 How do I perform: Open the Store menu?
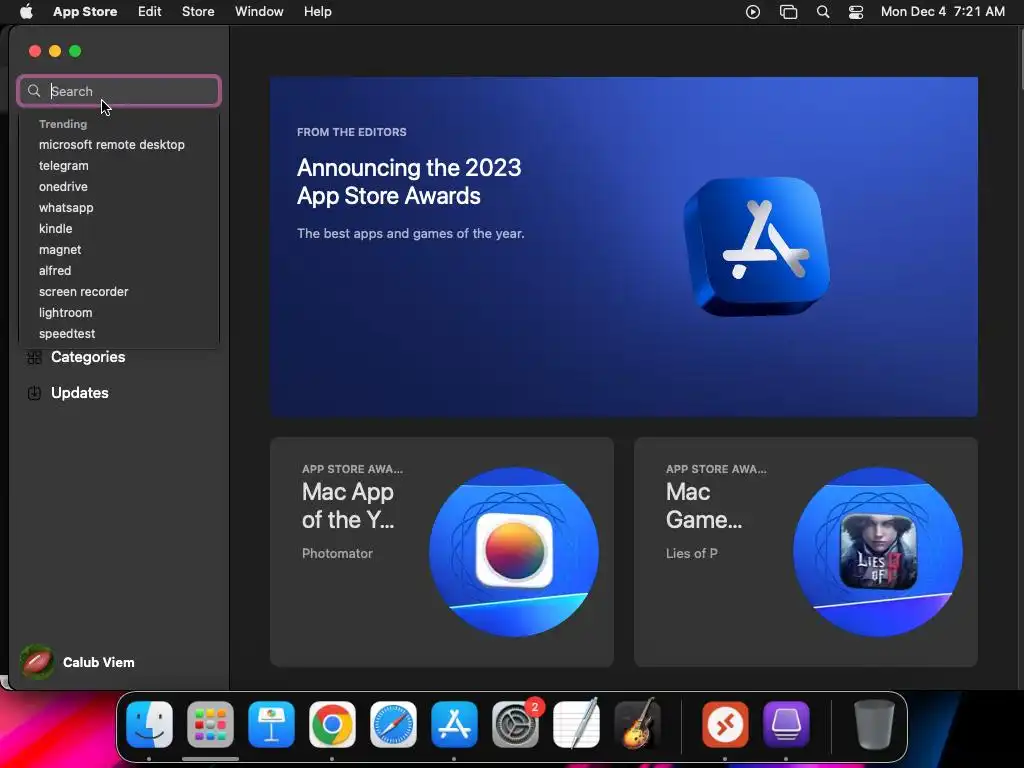click(x=198, y=11)
